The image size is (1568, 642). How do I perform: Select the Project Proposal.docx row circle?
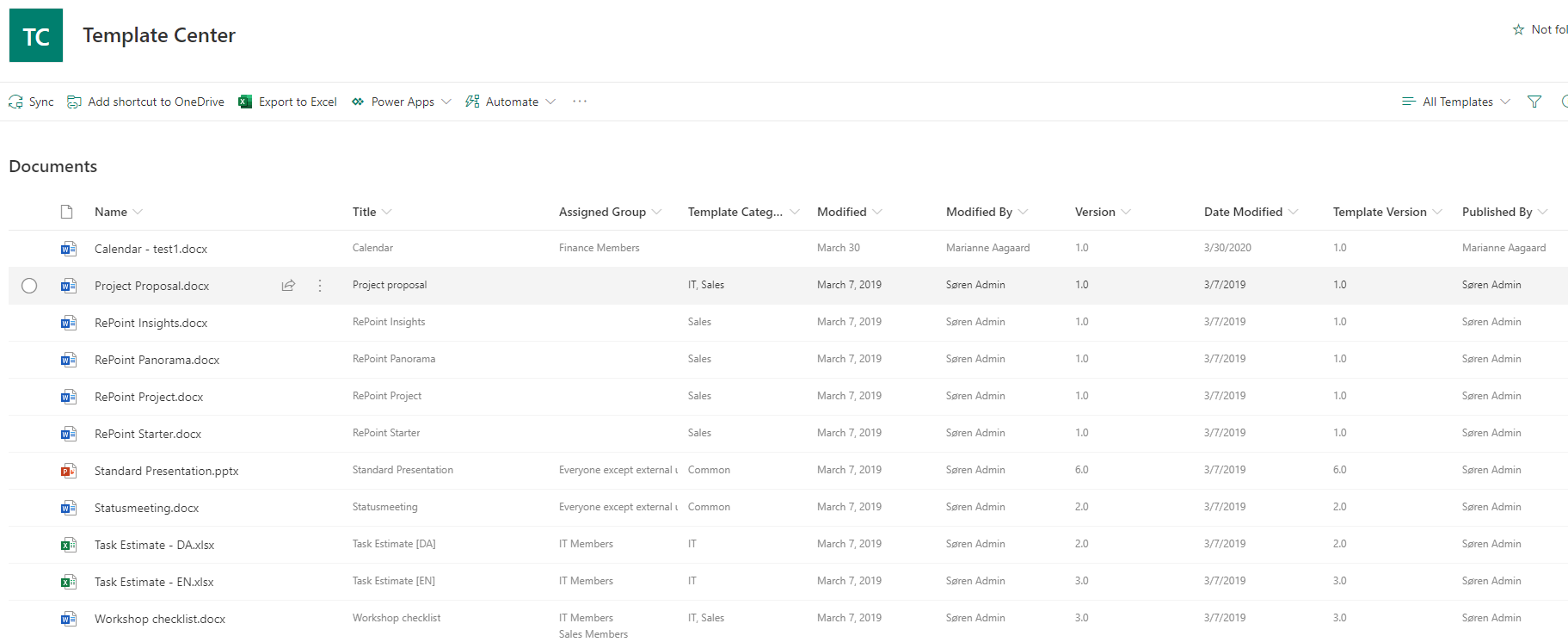(x=29, y=286)
